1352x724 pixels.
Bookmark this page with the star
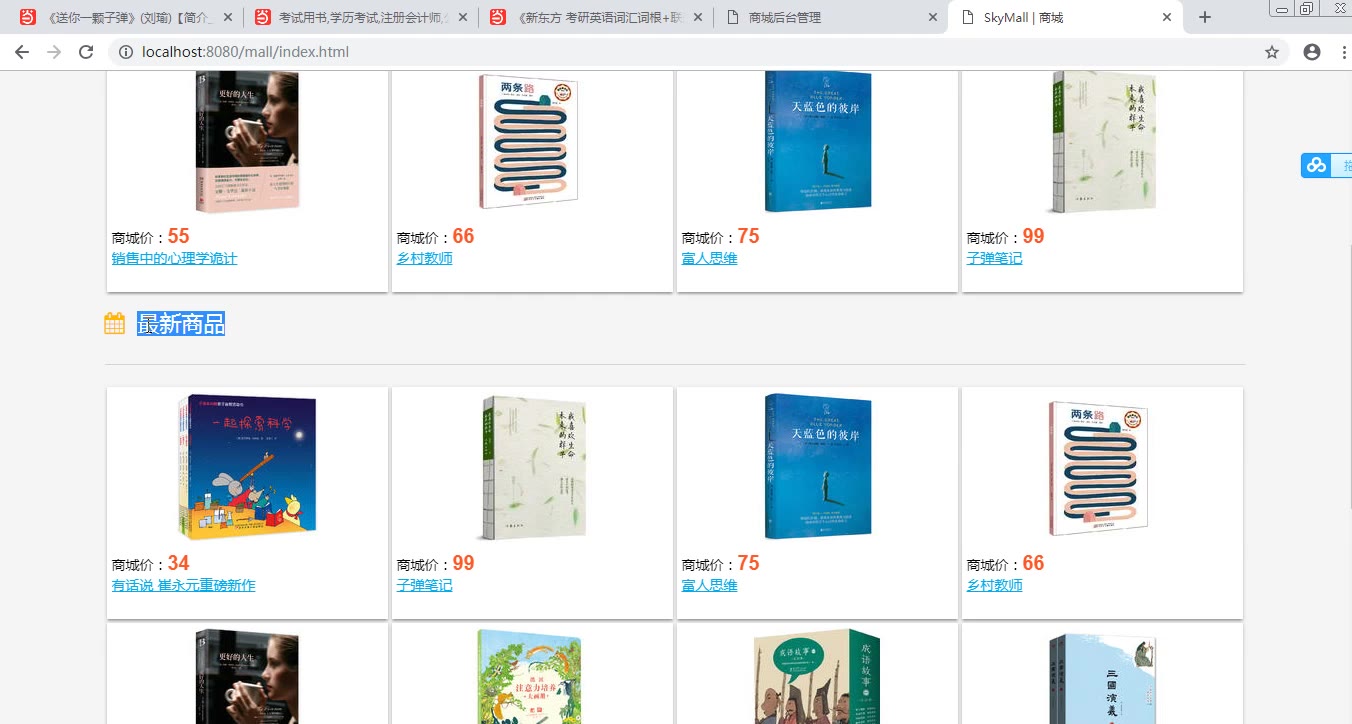click(1272, 52)
